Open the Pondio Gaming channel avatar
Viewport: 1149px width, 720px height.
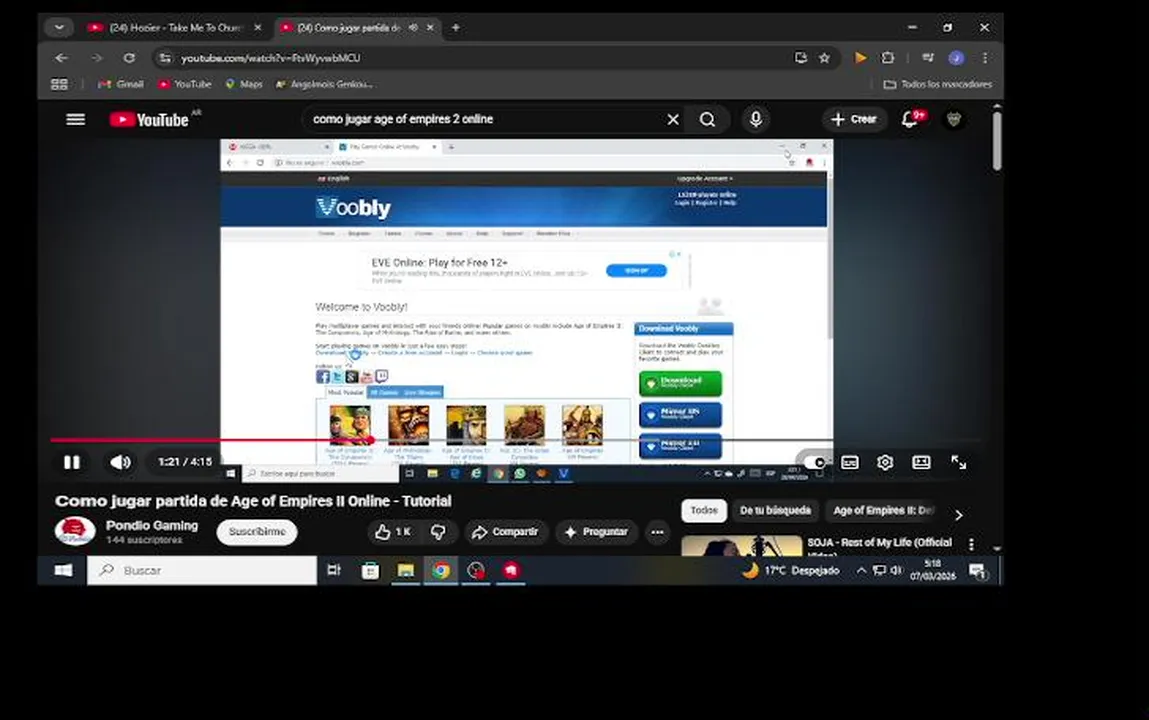tap(75, 531)
